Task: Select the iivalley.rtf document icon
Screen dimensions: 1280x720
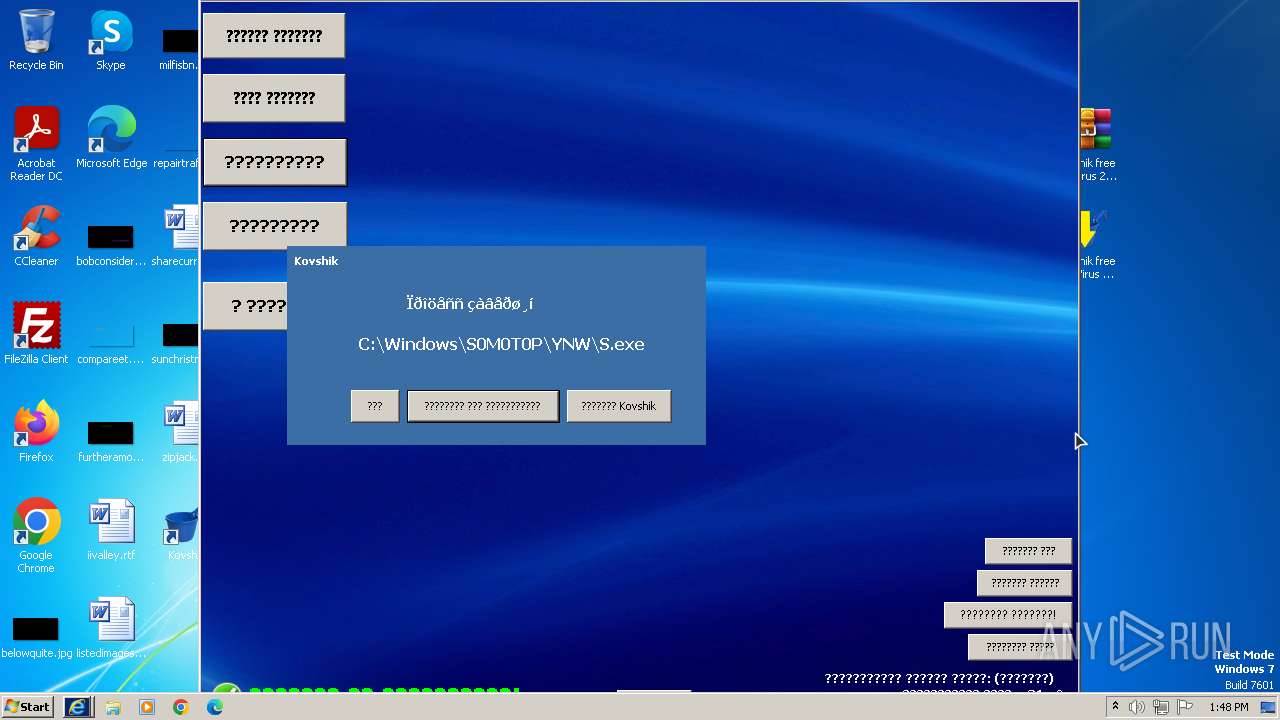Action: (x=111, y=530)
